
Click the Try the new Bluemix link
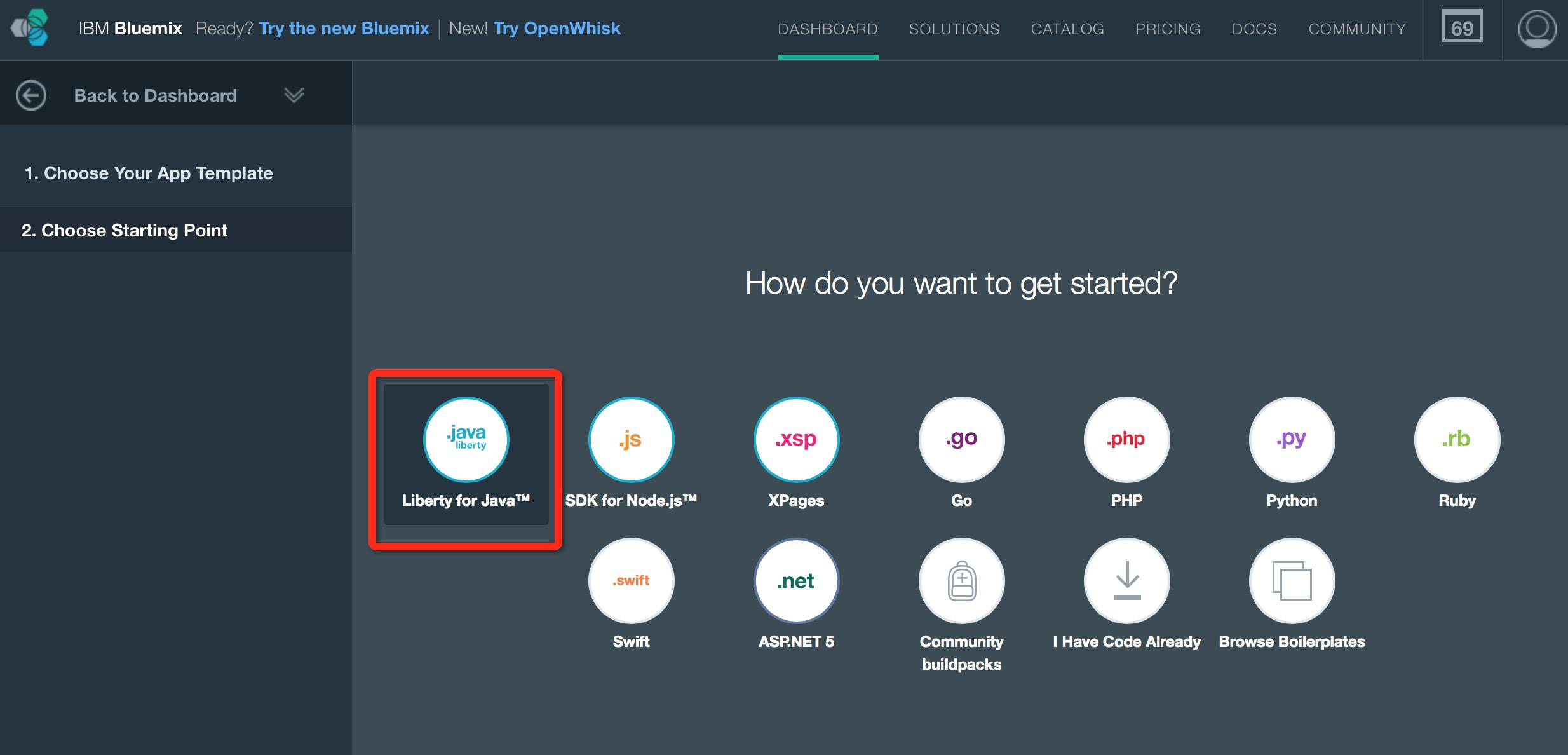[x=344, y=29]
